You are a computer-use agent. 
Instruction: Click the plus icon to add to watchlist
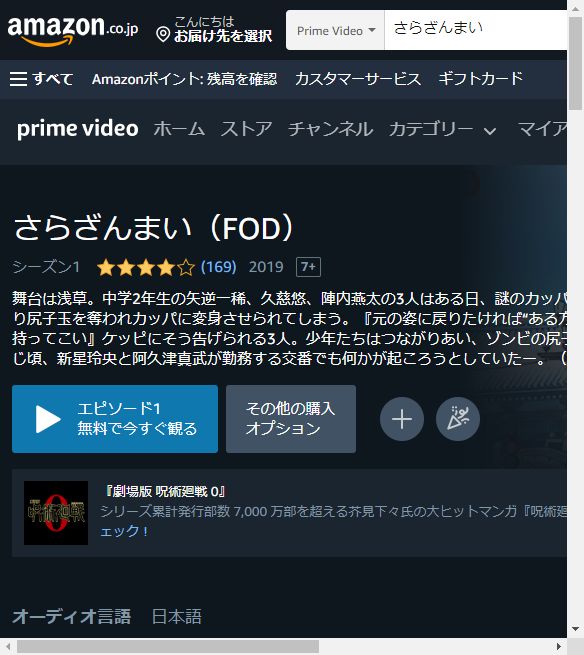[402, 419]
